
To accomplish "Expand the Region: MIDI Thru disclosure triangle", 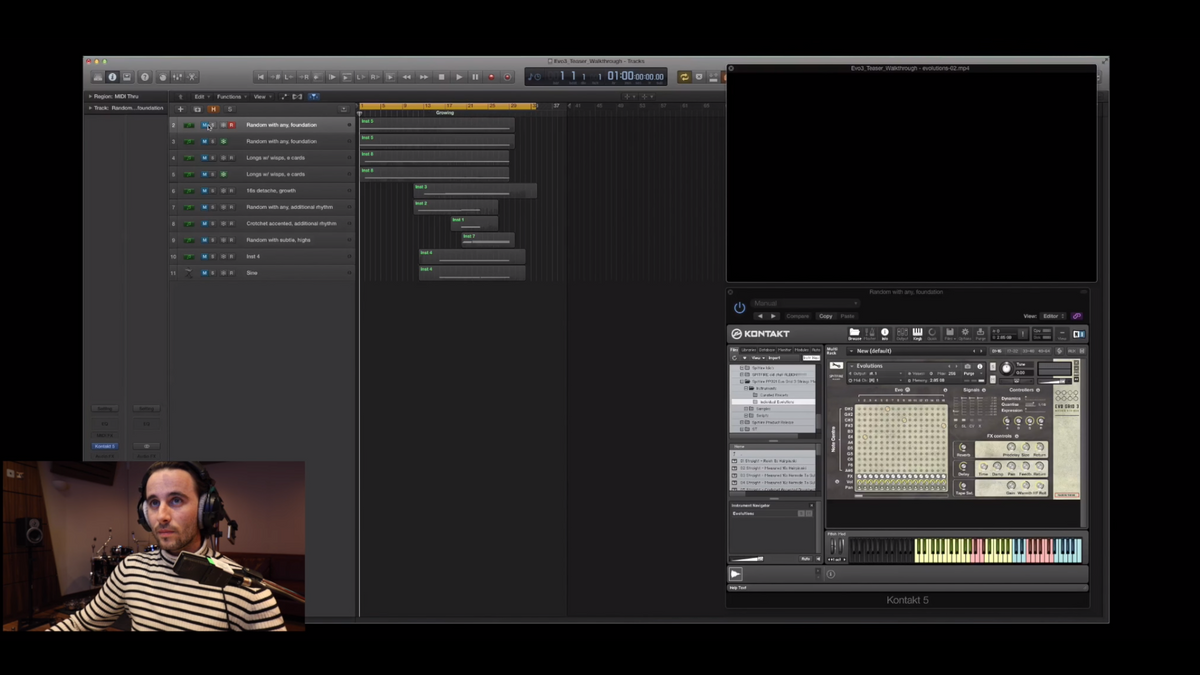I will tap(90, 96).
